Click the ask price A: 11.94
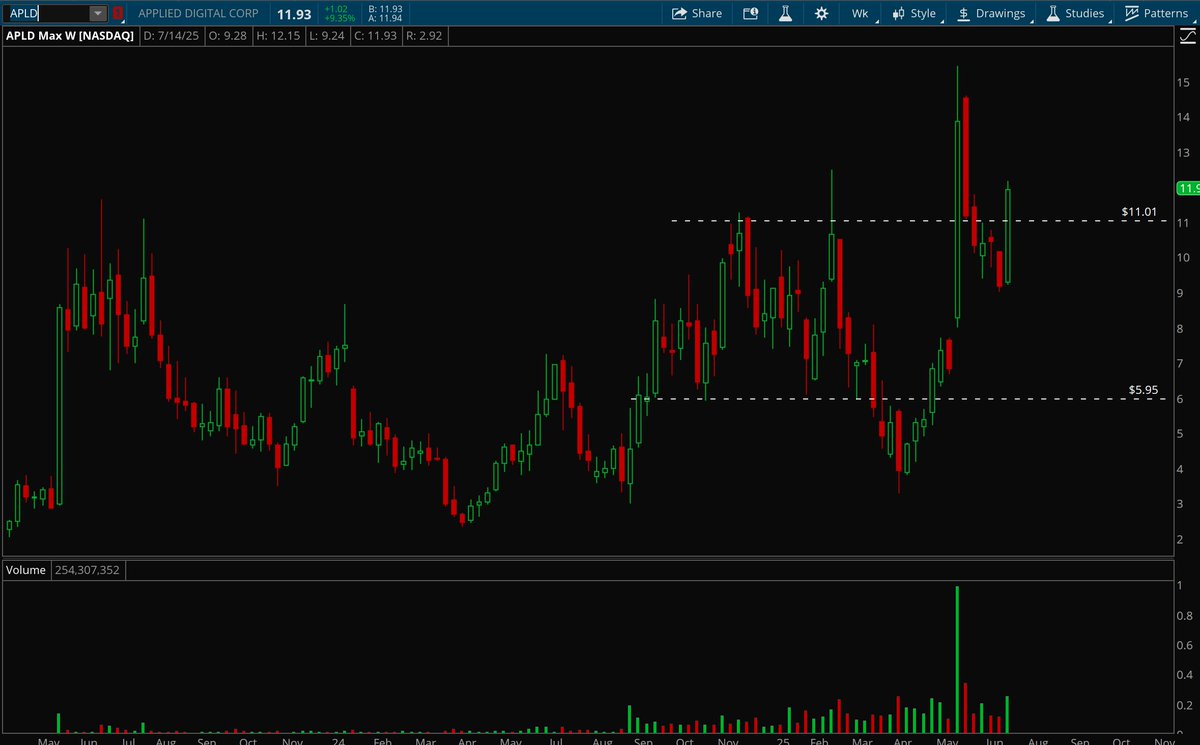Image resolution: width=1200 pixels, height=745 pixels. (384, 18)
